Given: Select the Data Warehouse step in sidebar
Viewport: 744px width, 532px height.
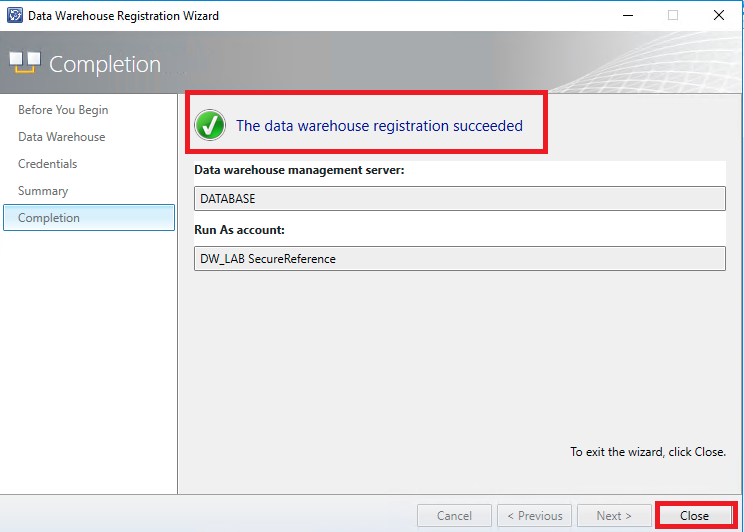Looking at the screenshot, I should click(x=61, y=137).
